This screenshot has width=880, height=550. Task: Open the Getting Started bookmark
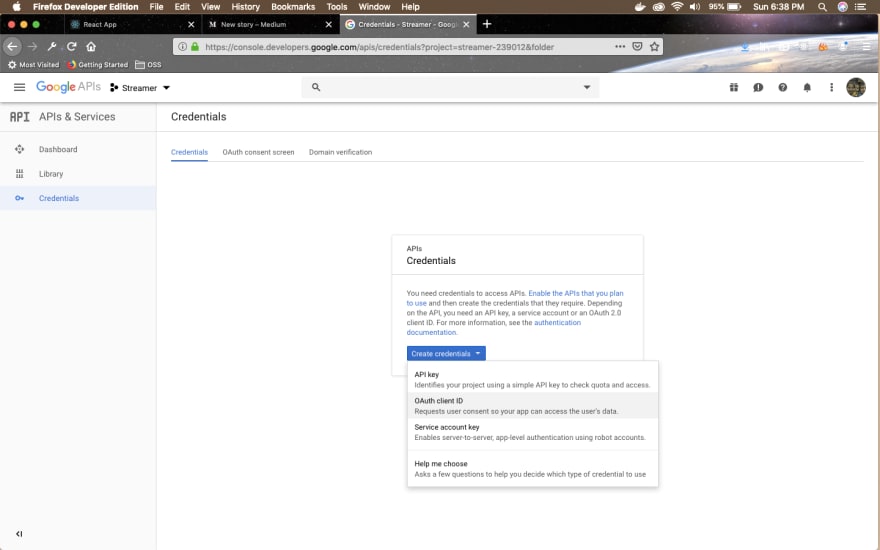[98, 65]
